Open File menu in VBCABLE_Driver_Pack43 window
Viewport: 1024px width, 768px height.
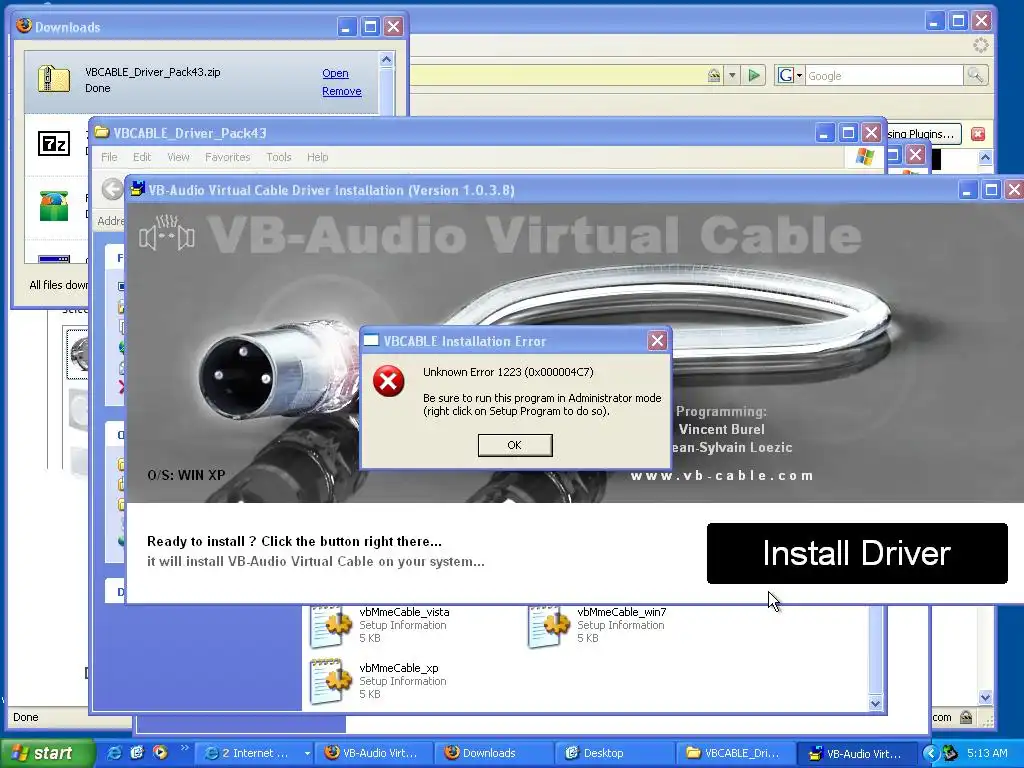click(109, 157)
